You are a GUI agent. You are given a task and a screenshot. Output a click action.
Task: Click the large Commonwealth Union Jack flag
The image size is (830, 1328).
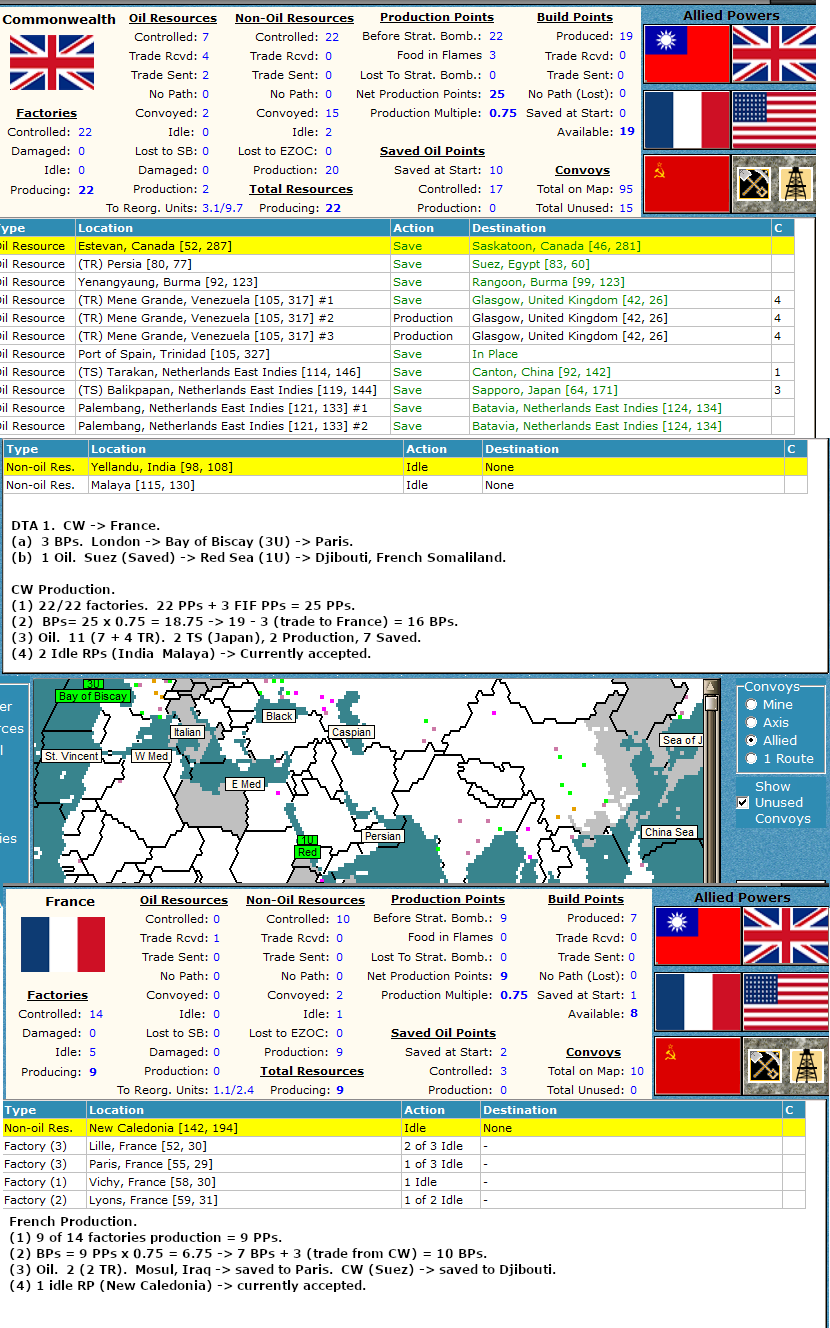pyautogui.click(x=51, y=62)
